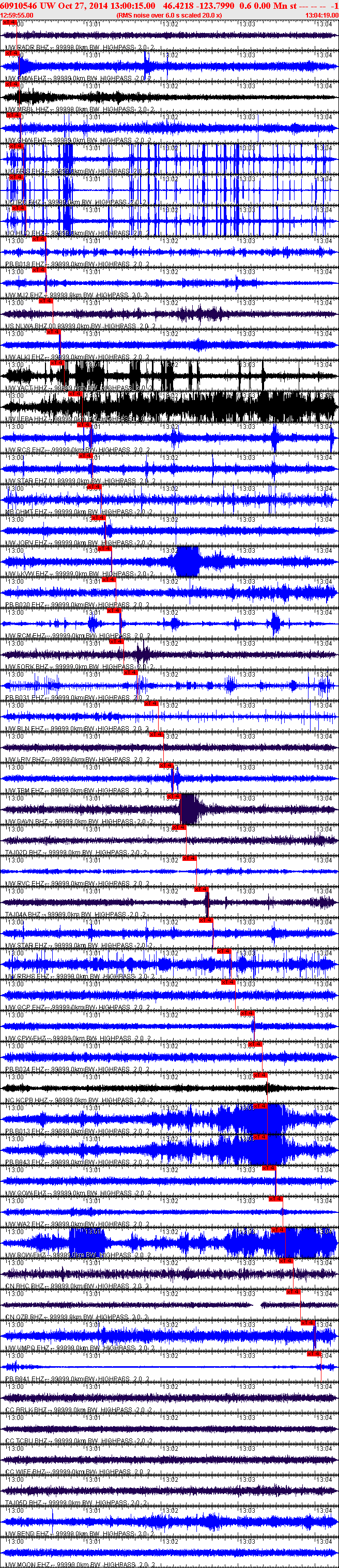Click the RMS noise scaling note

pos(169,15)
